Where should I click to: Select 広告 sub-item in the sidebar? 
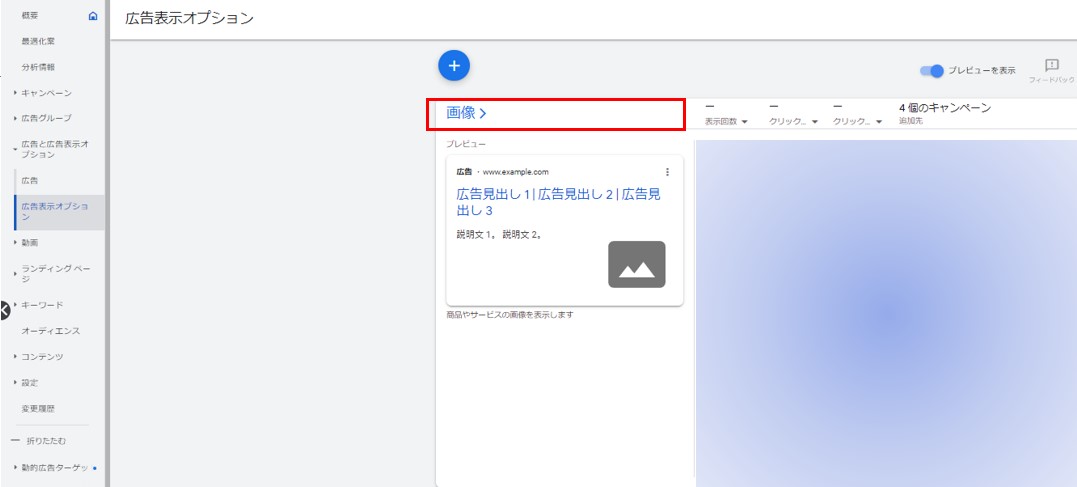click(x=30, y=181)
